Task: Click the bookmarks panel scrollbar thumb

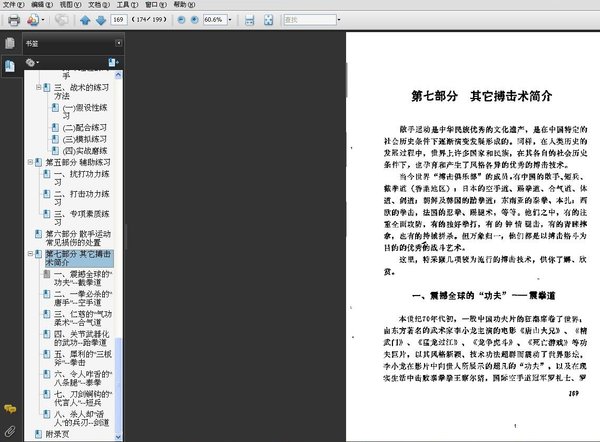Action: (x=118, y=385)
